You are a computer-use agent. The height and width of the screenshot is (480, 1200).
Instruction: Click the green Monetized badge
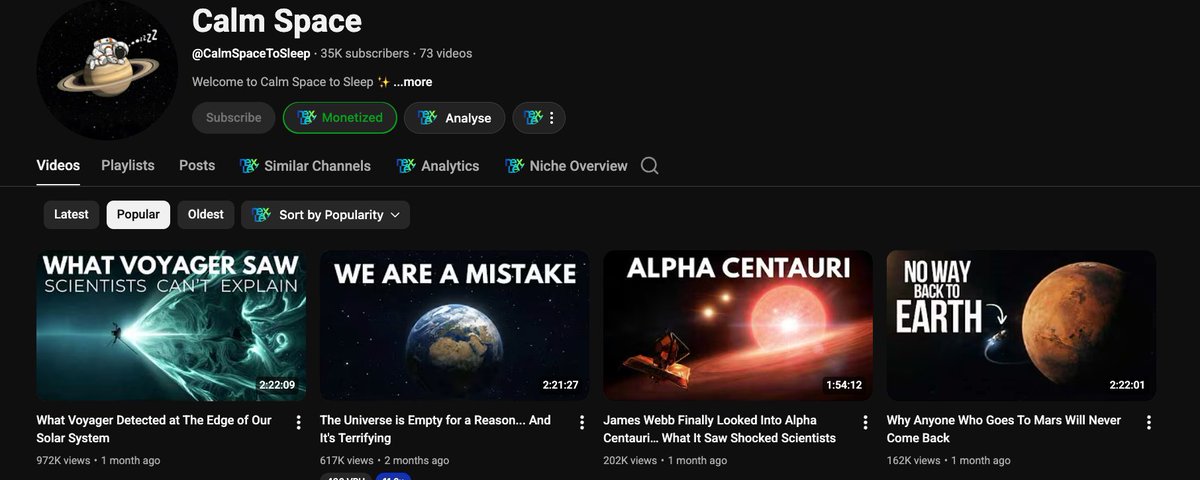pyautogui.click(x=340, y=118)
